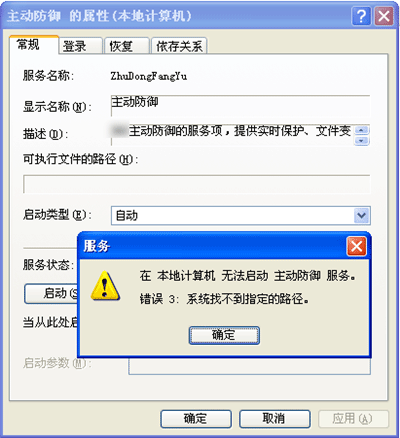Click the 启动 service button
Viewport: 400px width, 438px height.
[x=51, y=294]
